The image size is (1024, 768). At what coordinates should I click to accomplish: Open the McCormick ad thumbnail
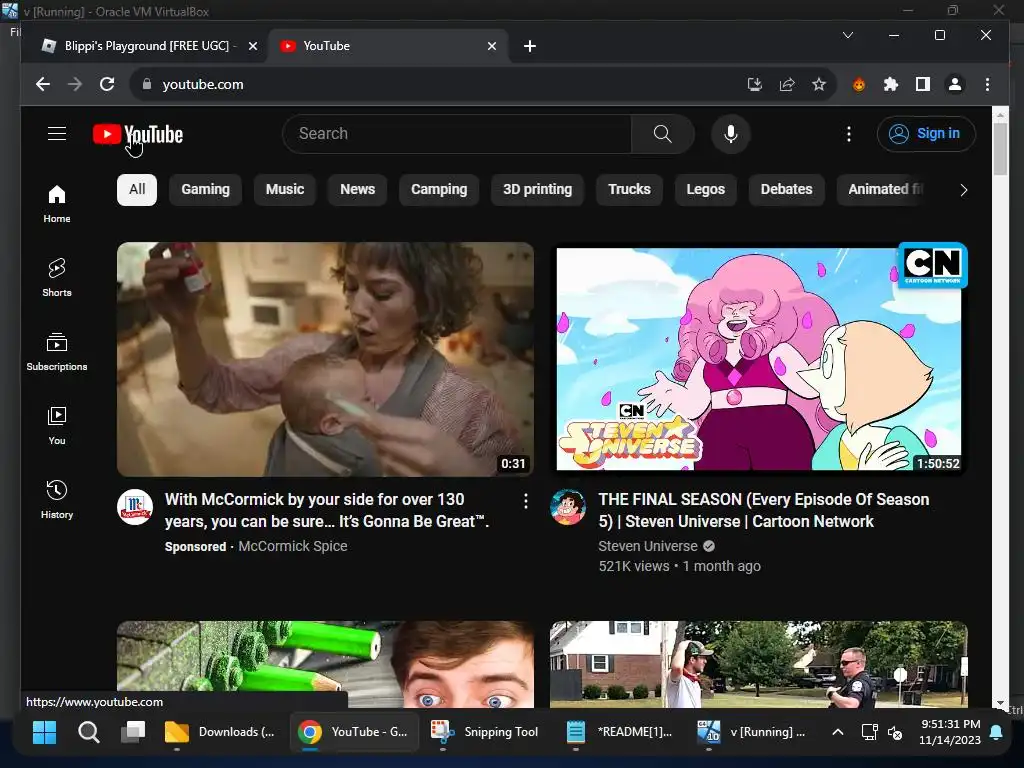[x=325, y=359]
